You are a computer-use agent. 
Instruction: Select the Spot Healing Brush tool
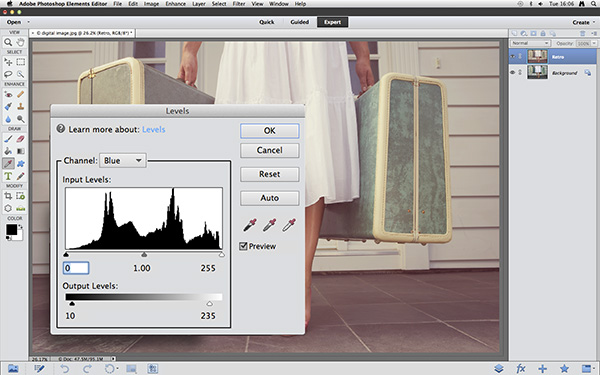pos(21,94)
